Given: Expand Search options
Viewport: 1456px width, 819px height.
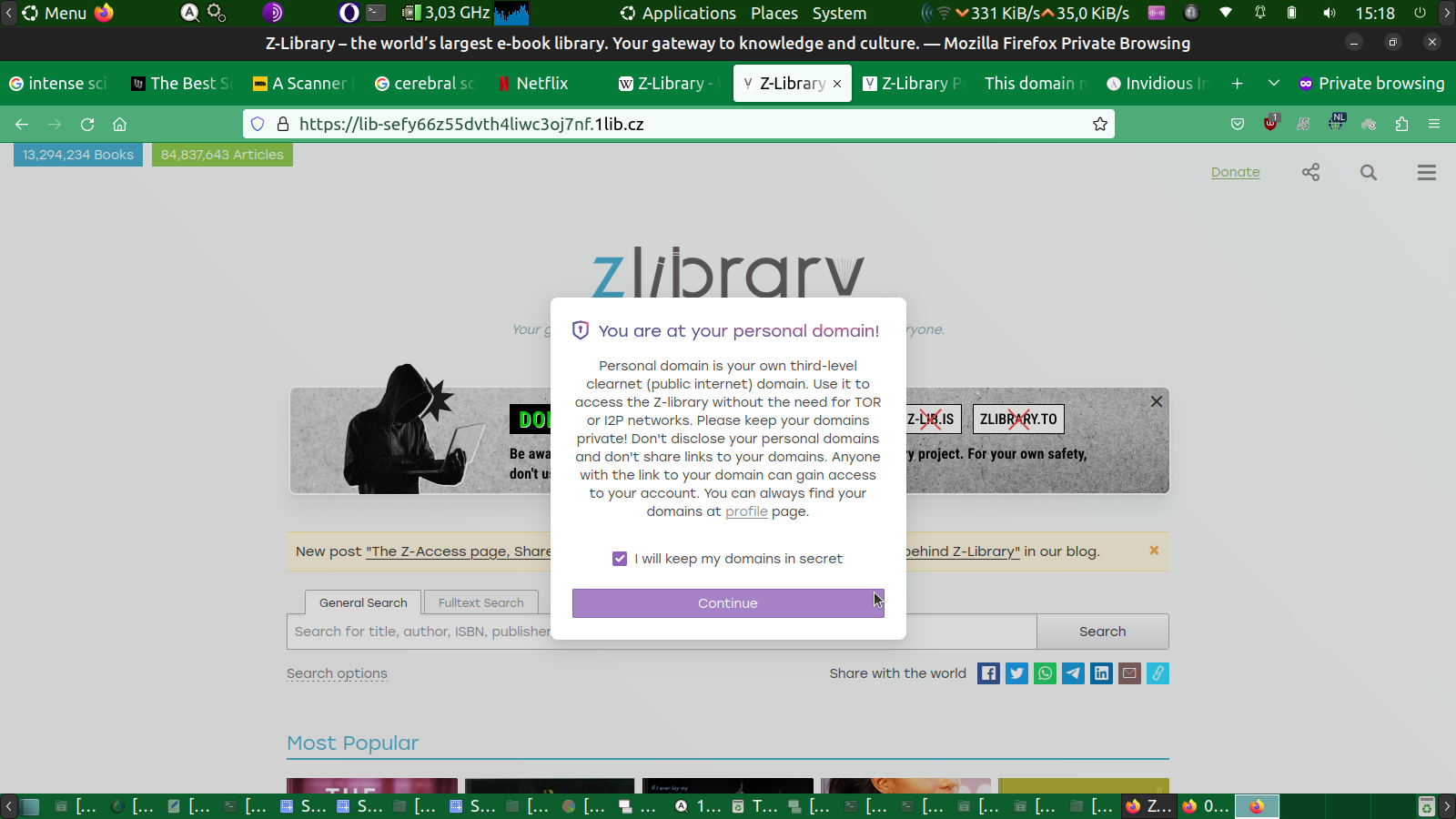Looking at the screenshot, I should pos(337,673).
